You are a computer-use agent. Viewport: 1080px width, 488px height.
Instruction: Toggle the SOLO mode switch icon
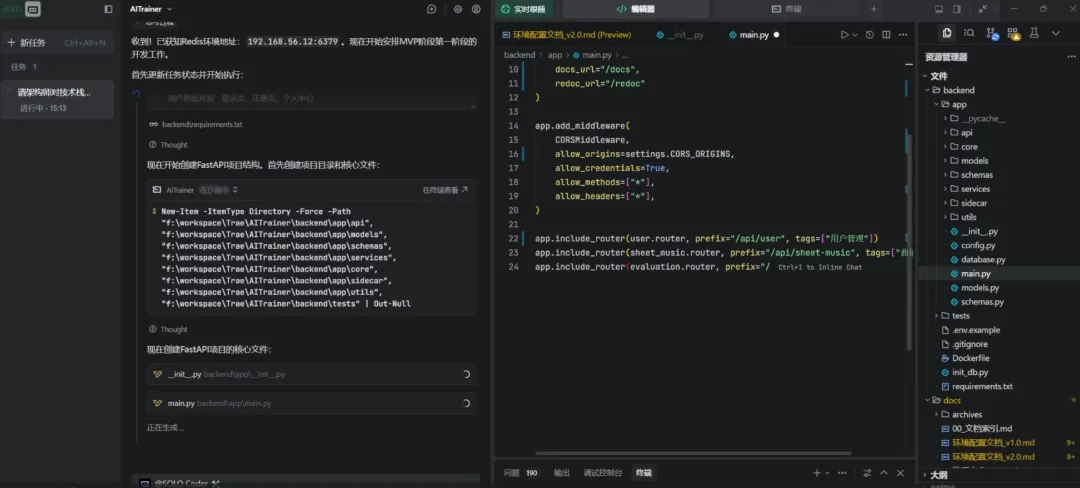tap(32, 9)
